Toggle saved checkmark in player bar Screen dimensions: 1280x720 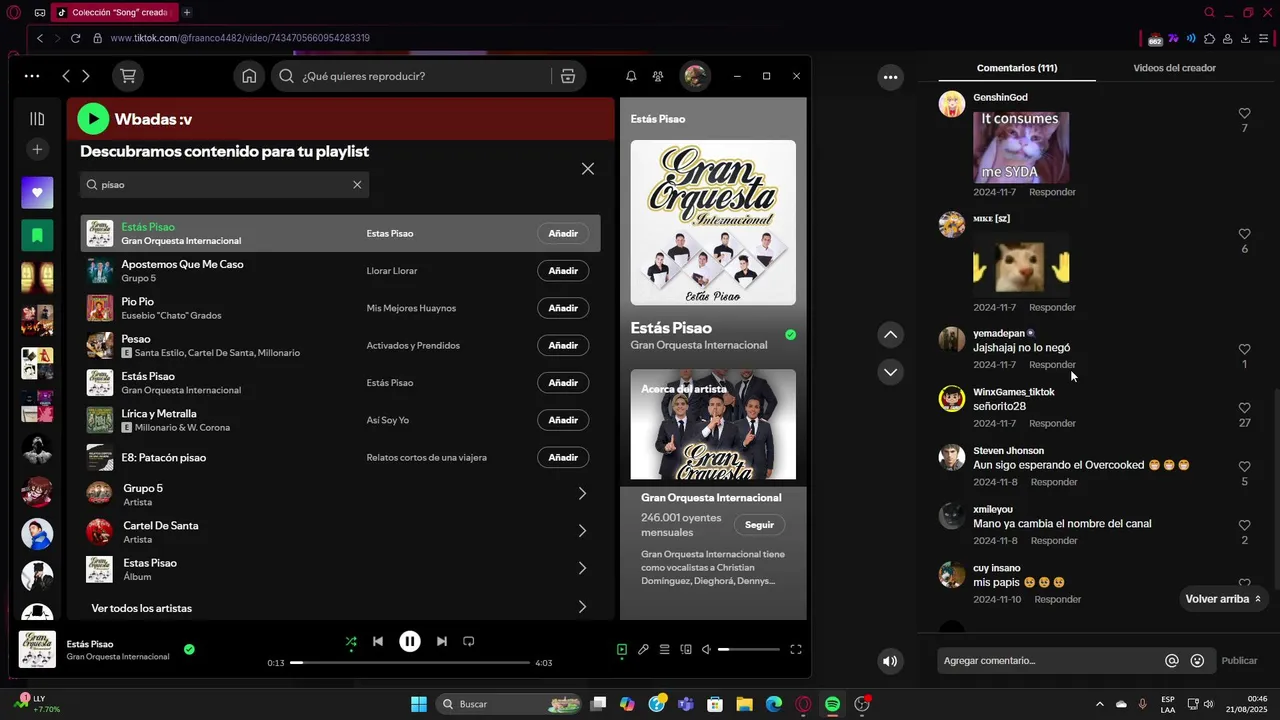pos(189,649)
